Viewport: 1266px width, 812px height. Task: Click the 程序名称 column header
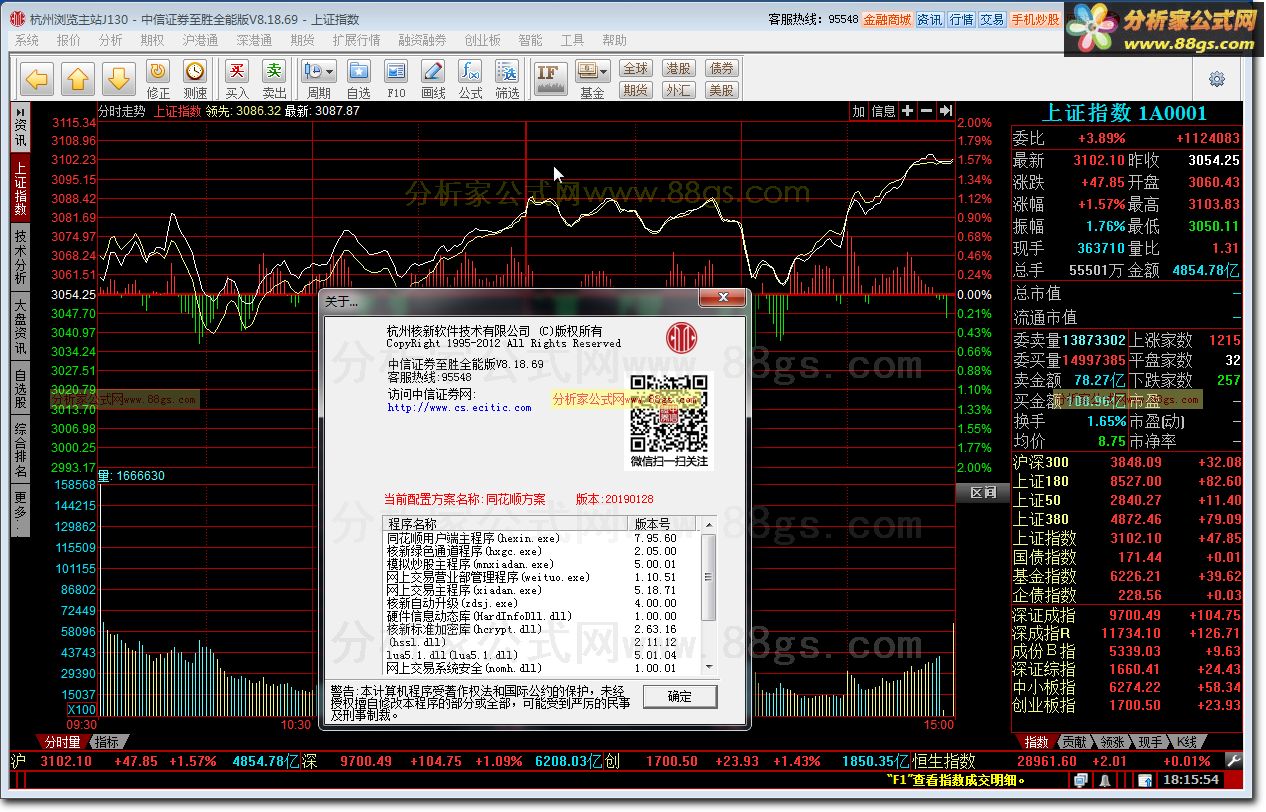[x=507, y=524]
